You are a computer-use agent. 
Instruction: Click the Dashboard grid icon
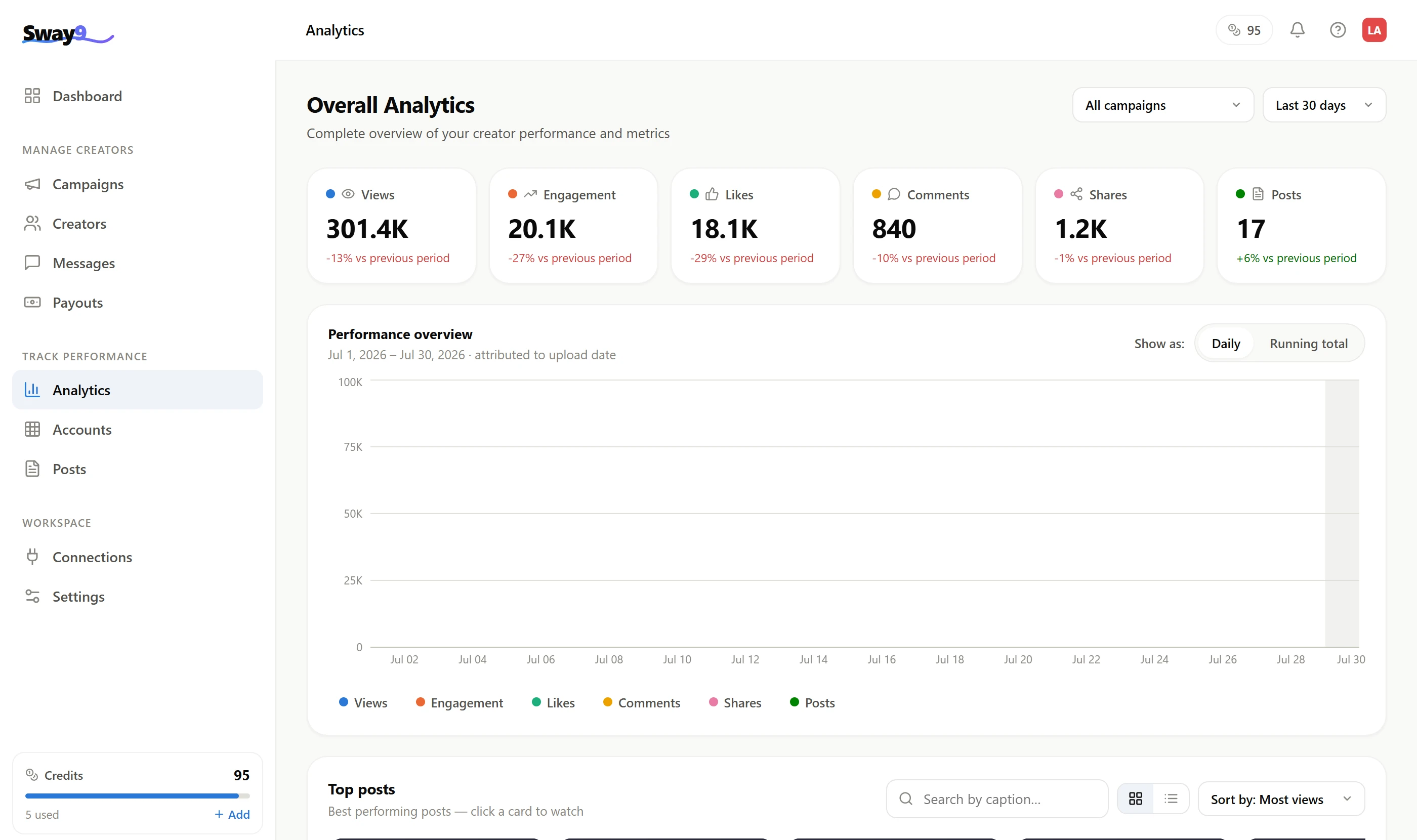coord(32,96)
